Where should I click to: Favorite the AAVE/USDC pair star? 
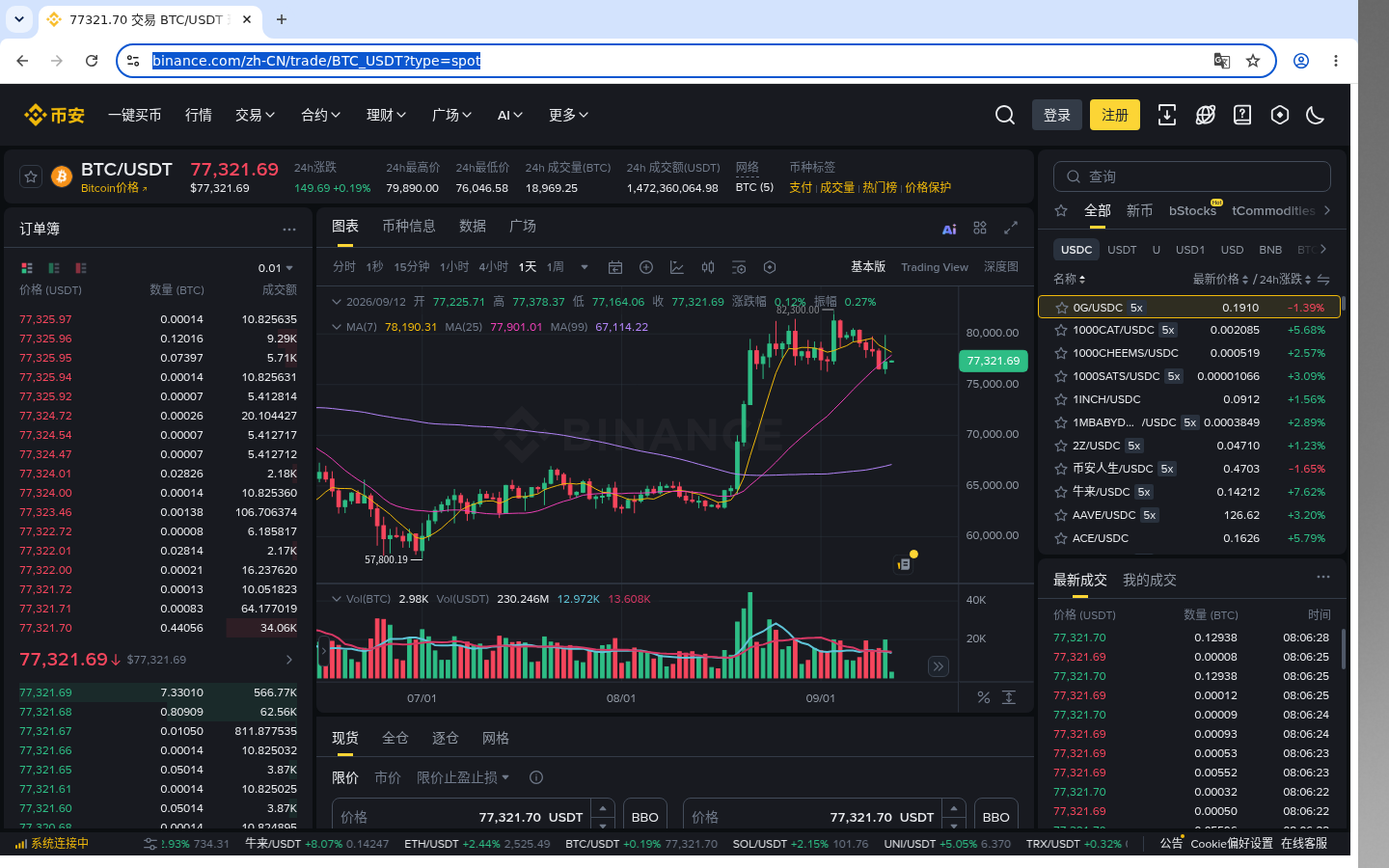coord(1061,515)
